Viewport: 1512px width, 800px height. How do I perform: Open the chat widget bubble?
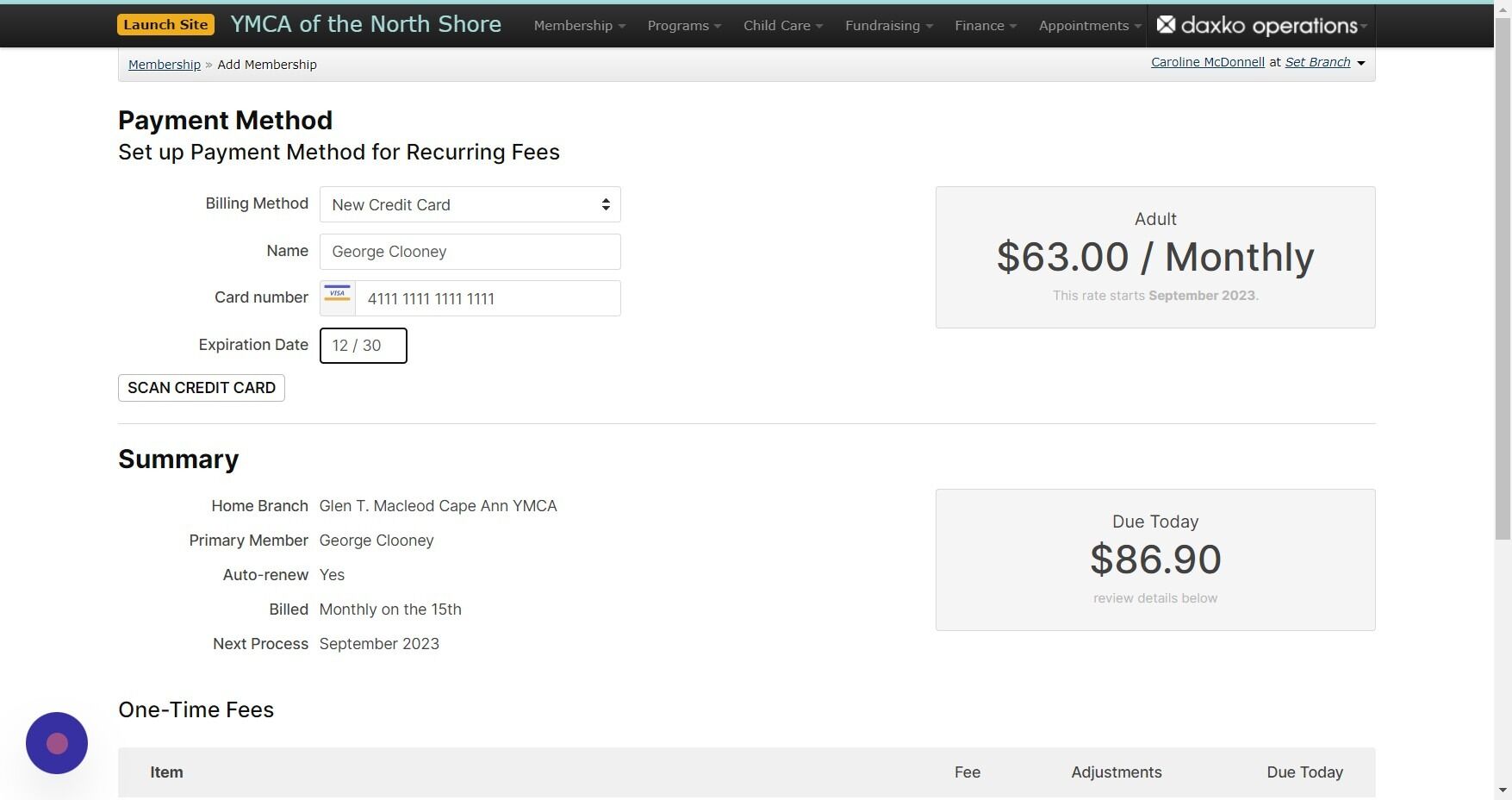pos(56,742)
